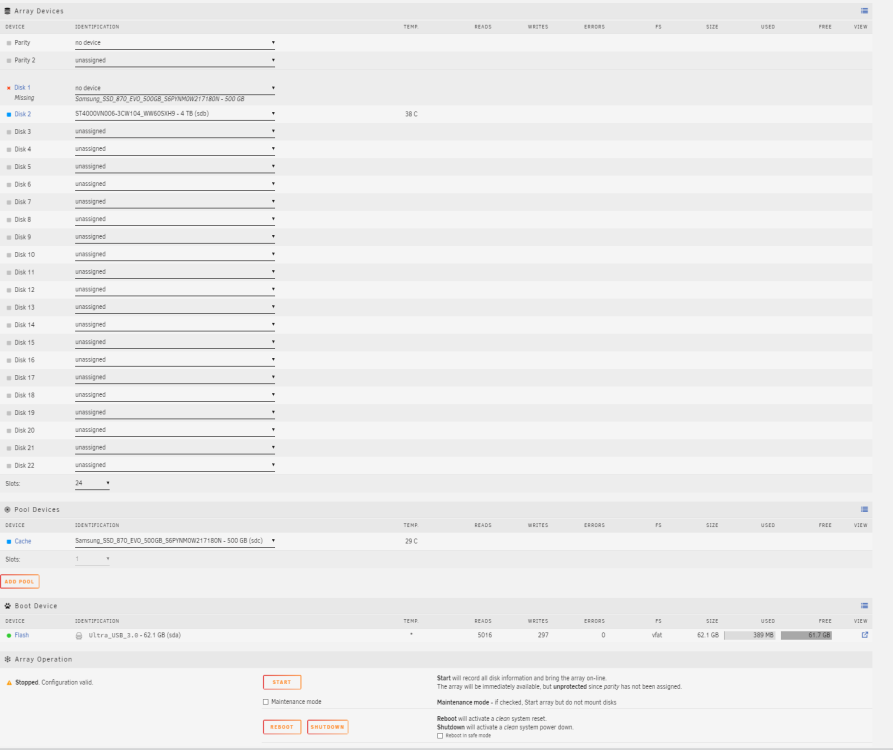Open the Disk 1 link

(22, 88)
